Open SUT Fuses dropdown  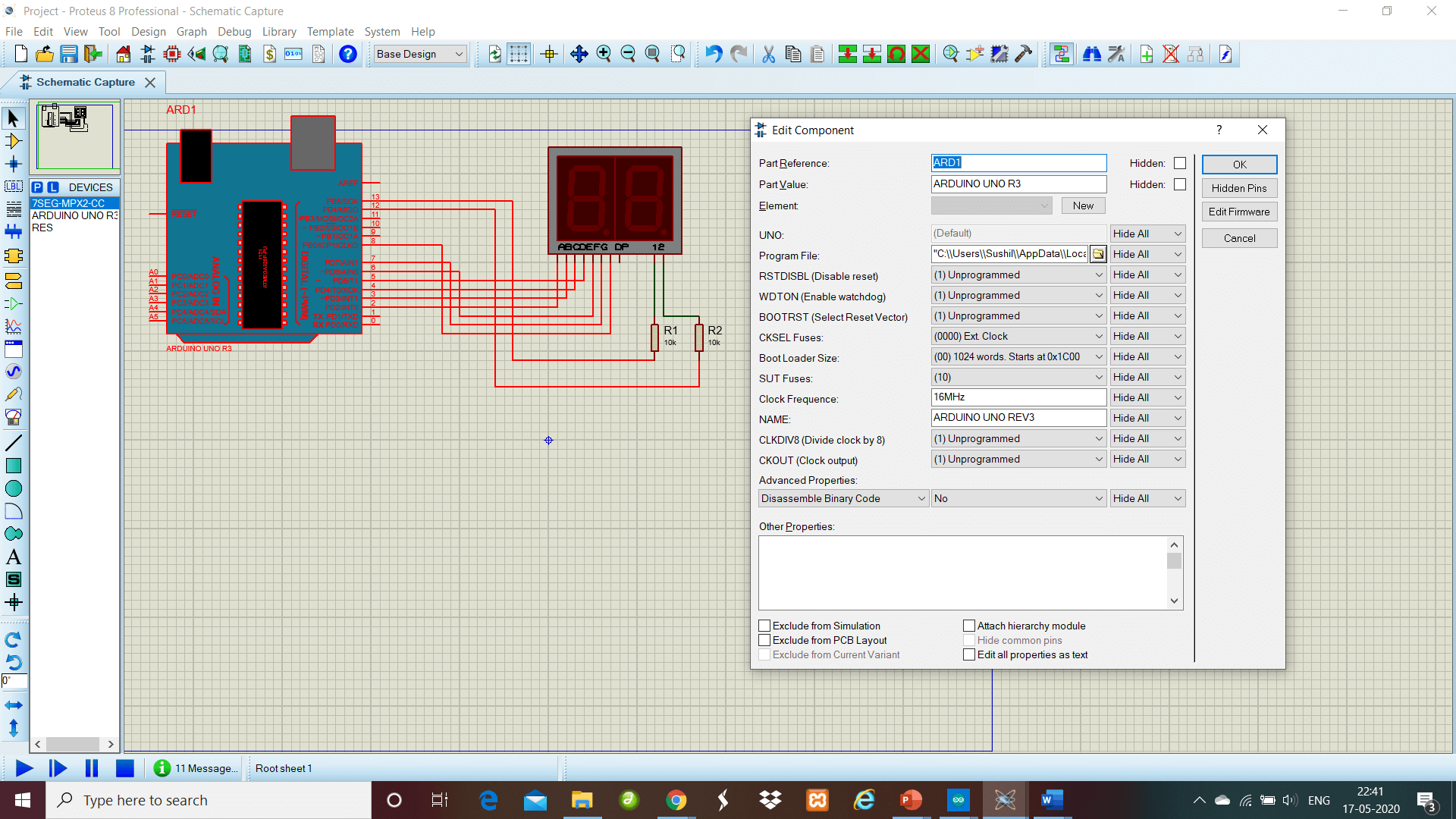point(1018,377)
